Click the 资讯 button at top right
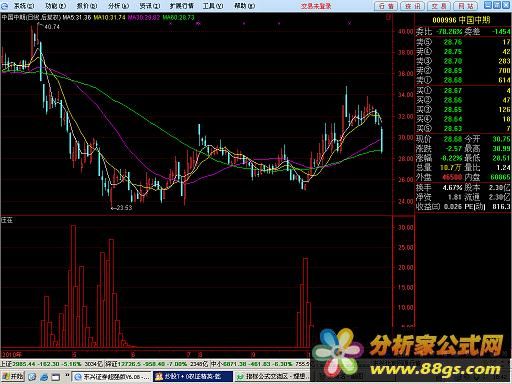The image size is (512, 384). pos(413,6)
